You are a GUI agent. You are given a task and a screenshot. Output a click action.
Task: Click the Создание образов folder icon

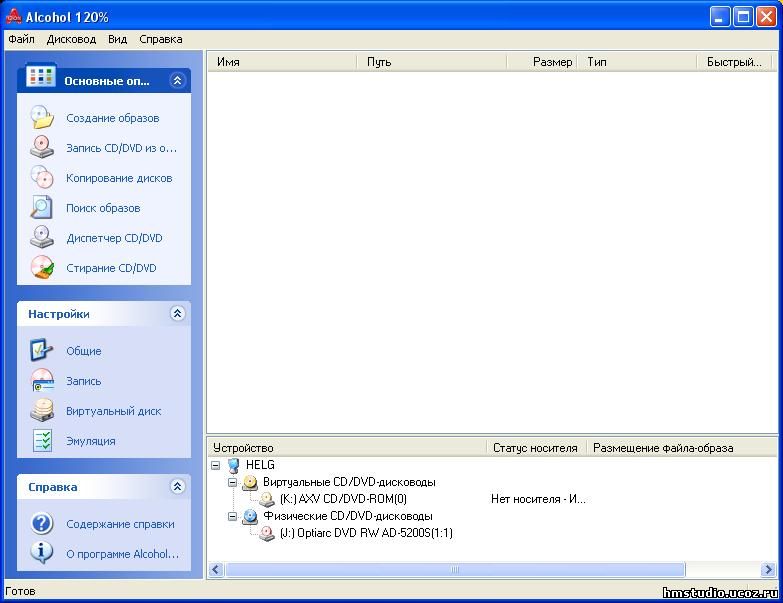(42, 118)
